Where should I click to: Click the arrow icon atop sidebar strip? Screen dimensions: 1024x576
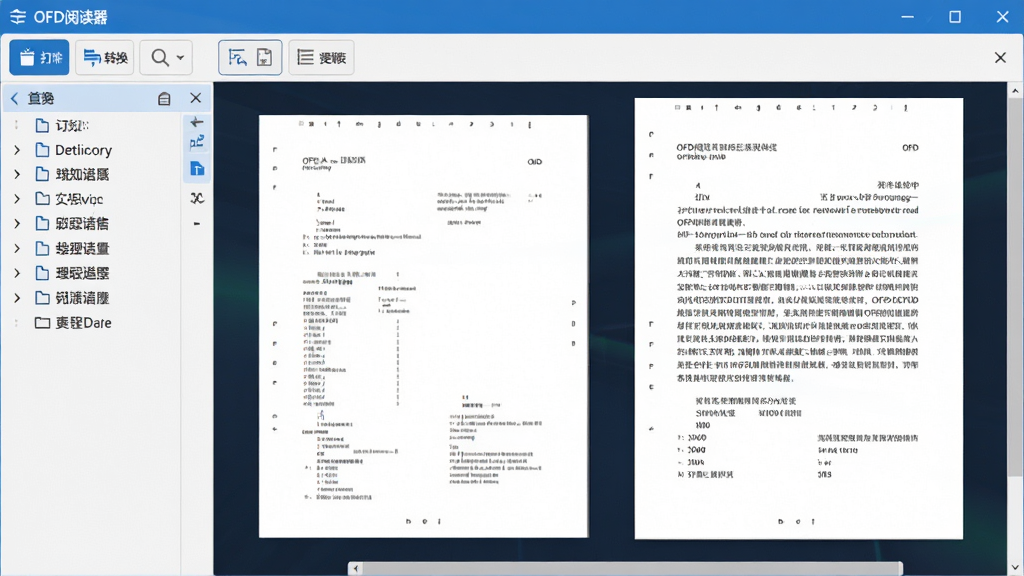coord(197,121)
